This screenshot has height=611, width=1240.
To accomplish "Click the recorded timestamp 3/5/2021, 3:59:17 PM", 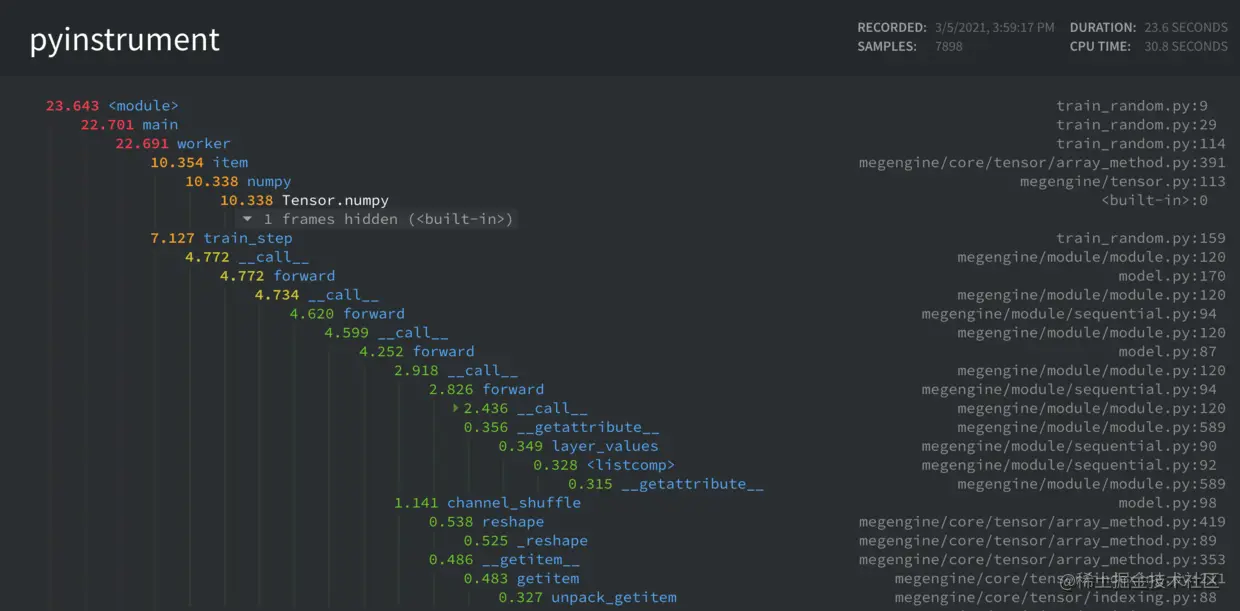I will click(995, 28).
